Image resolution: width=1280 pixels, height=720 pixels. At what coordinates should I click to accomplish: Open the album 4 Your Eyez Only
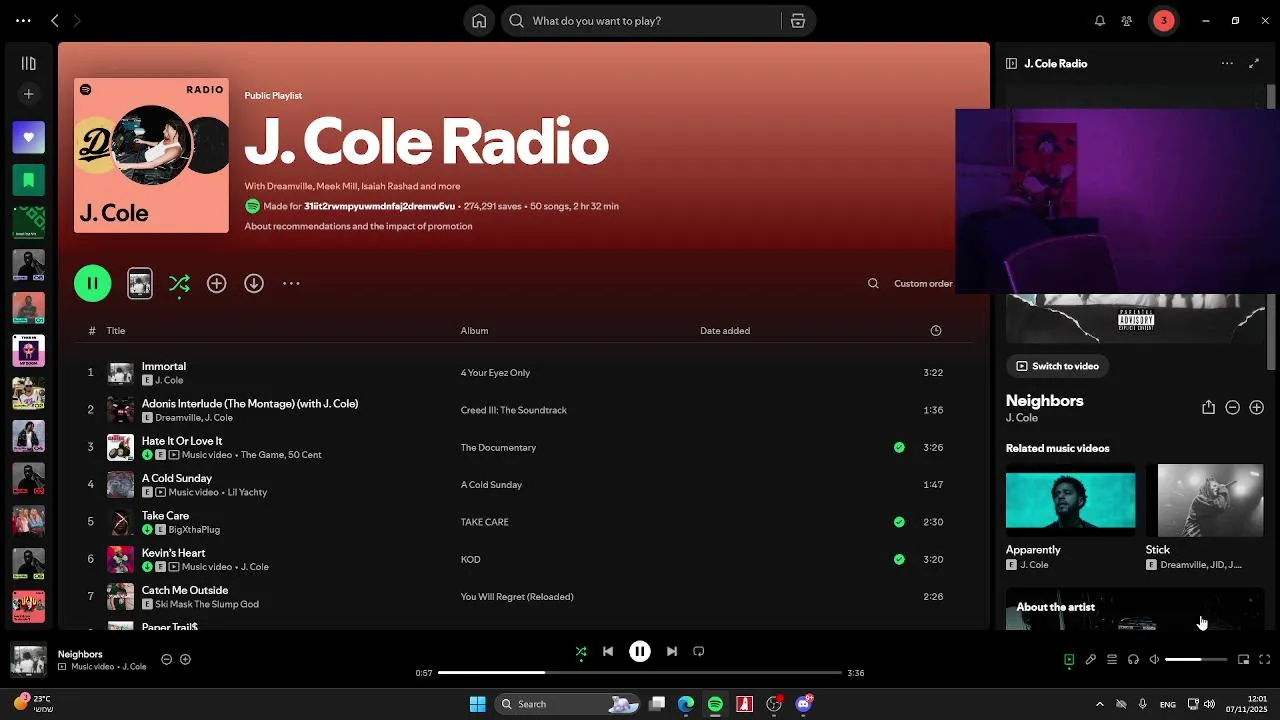pyautogui.click(x=495, y=373)
